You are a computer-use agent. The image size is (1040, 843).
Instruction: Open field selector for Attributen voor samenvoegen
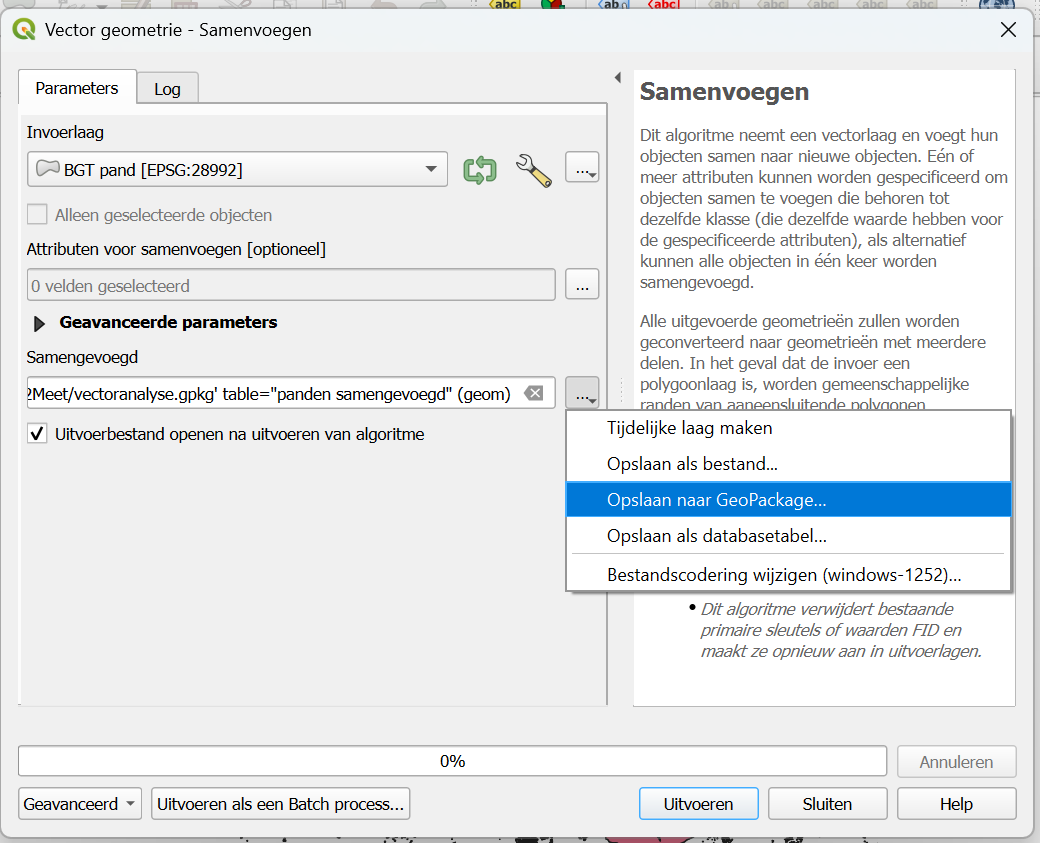pos(582,286)
